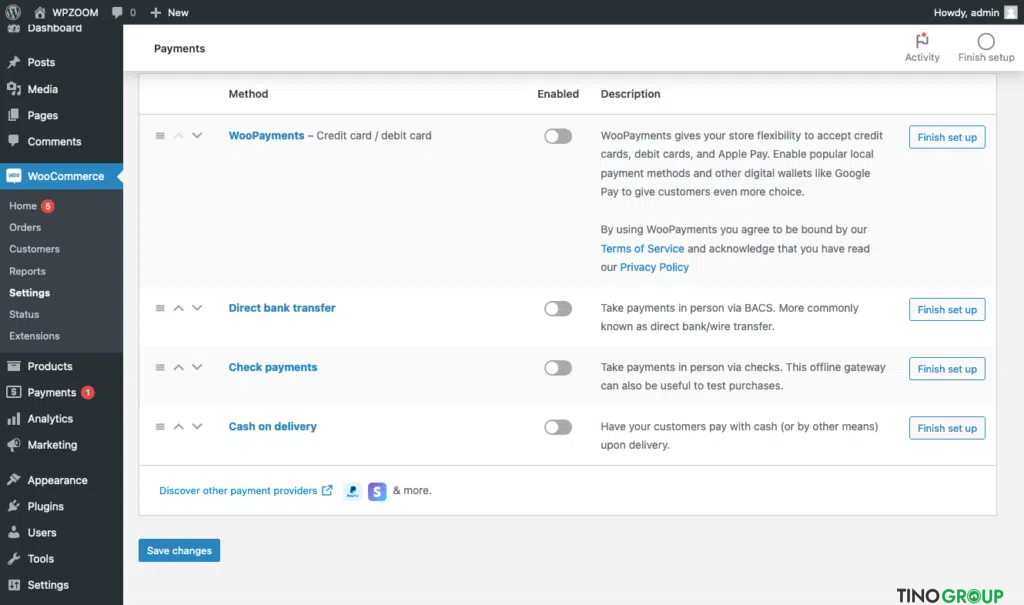1024x605 pixels.
Task: Click the Analytics bar chart icon
Action: (x=14, y=419)
